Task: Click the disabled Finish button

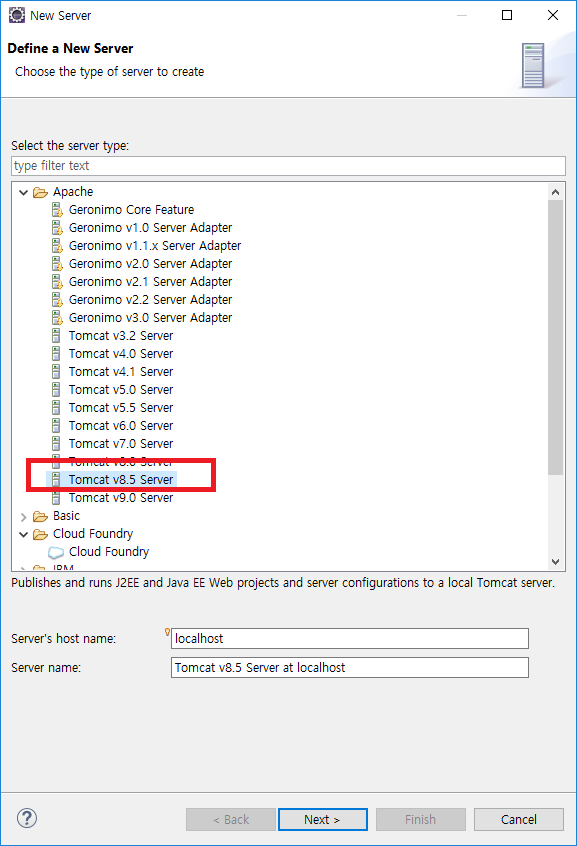Action: (x=420, y=820)
